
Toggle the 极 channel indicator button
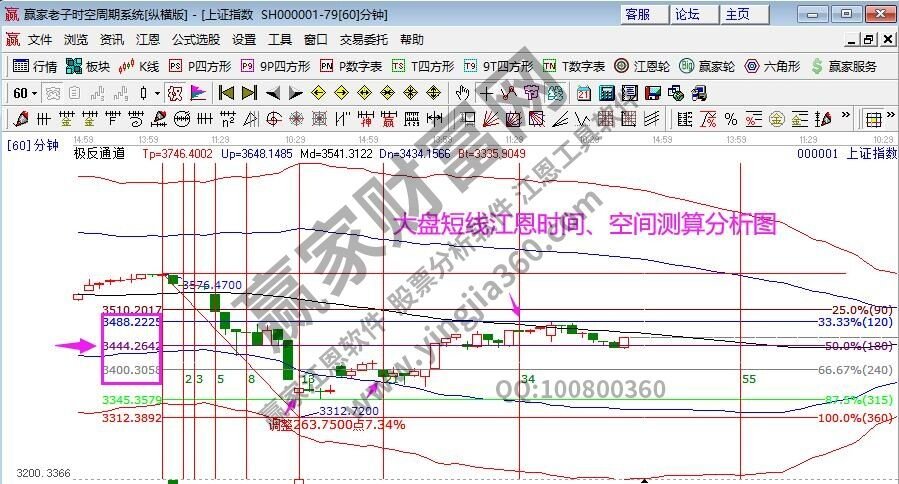pyautogui.click(x=175, y=93)
